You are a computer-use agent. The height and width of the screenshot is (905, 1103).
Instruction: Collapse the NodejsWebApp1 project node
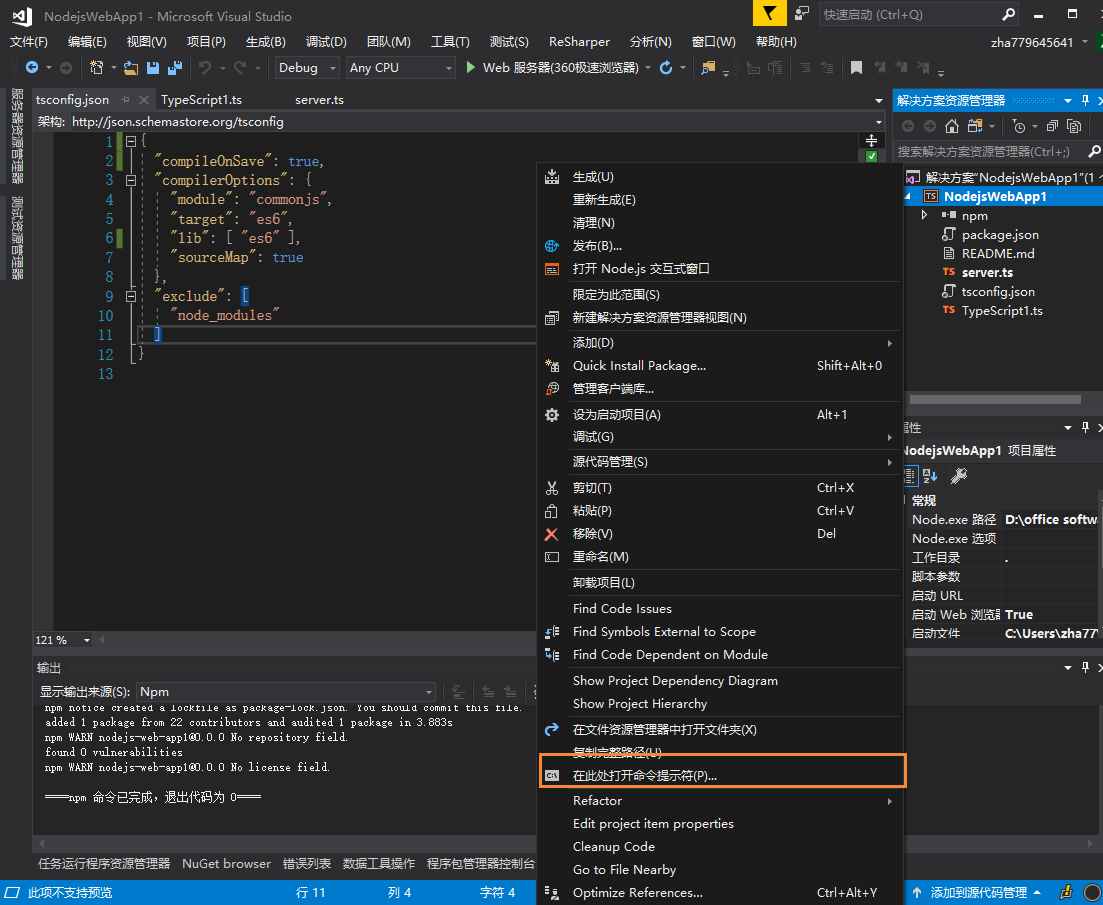click(x=908, y=196)
